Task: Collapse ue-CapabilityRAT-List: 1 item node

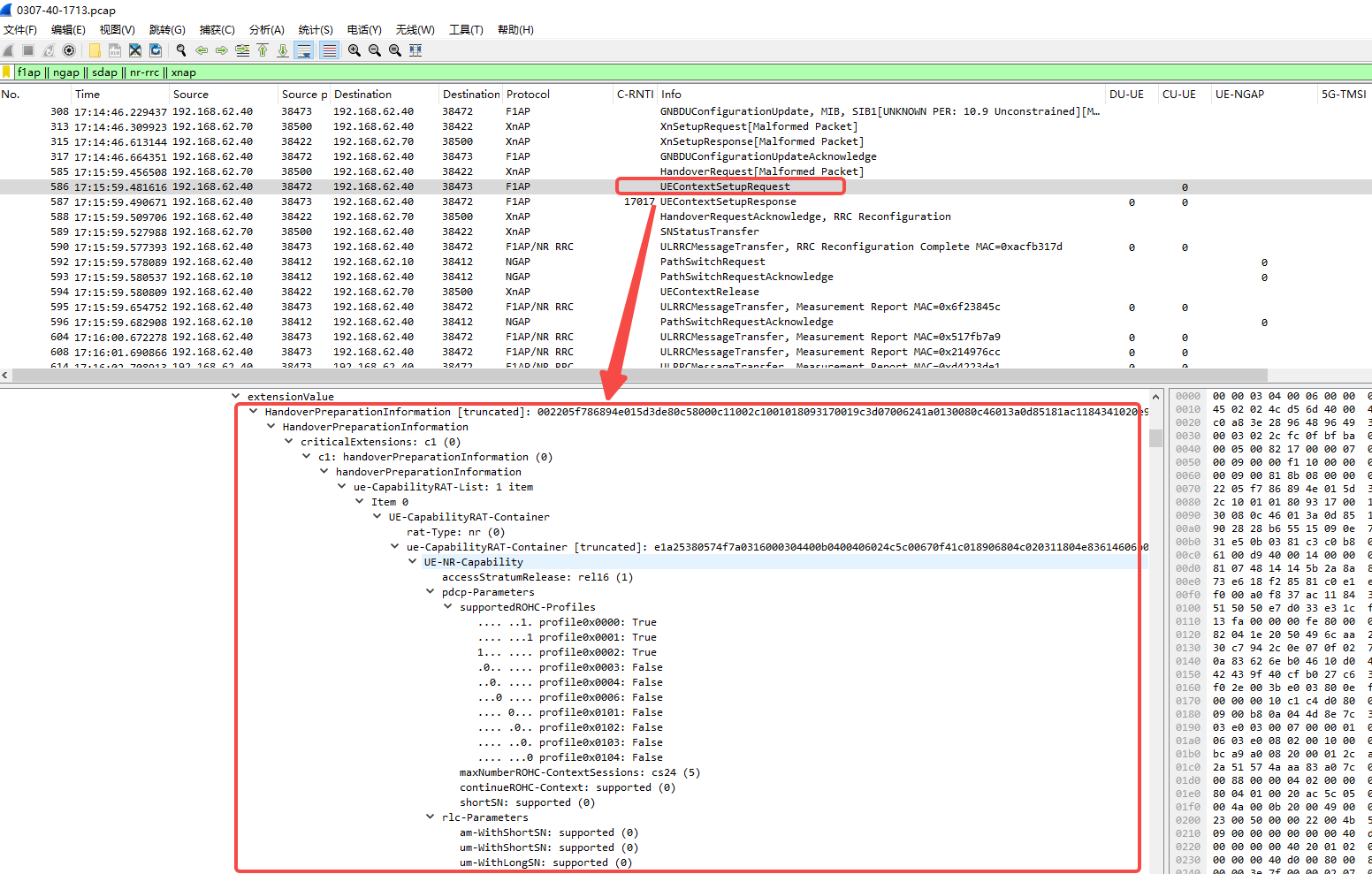Action: pyautogui.click(x=342, y=487)
